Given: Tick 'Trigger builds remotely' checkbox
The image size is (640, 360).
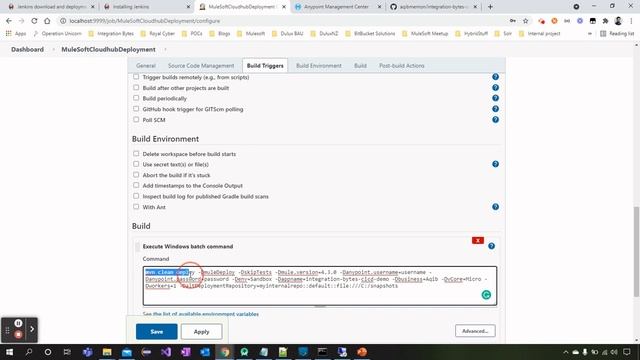Looking at the screenshot, I should 136,77.
